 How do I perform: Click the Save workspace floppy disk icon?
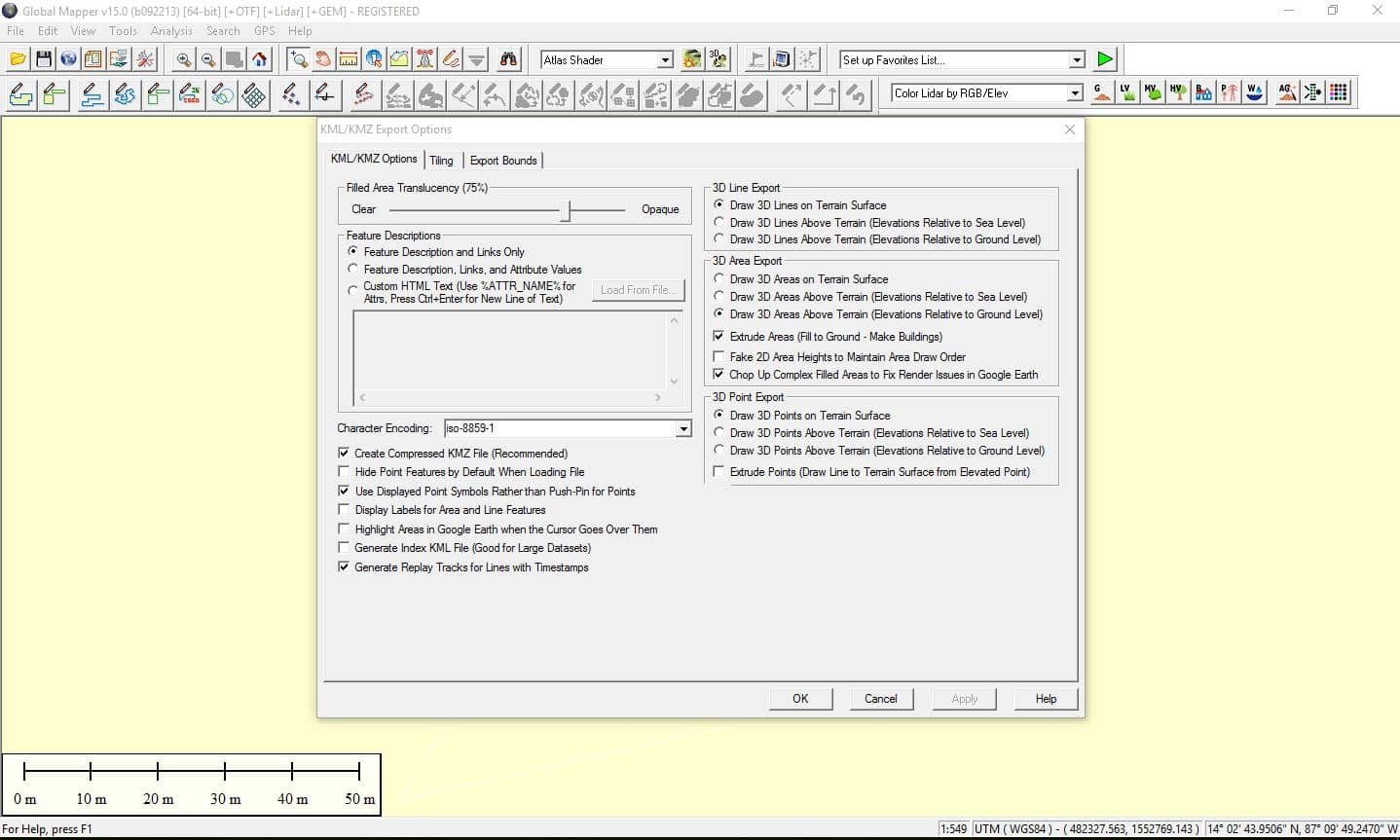point(43,59)
